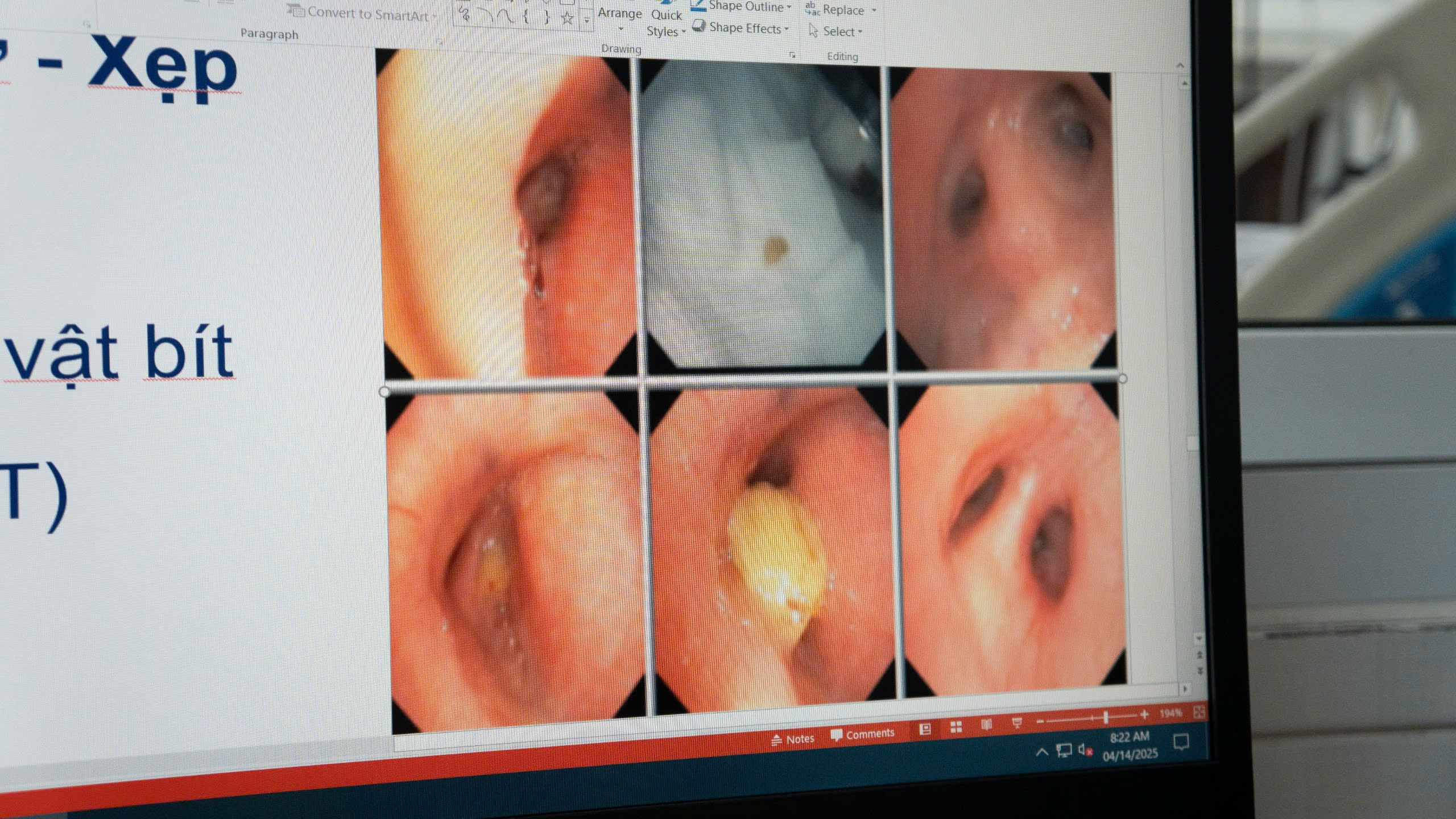Click the zoom in plus button
The image size is (1456, 819).
[x=1144, y=714]
